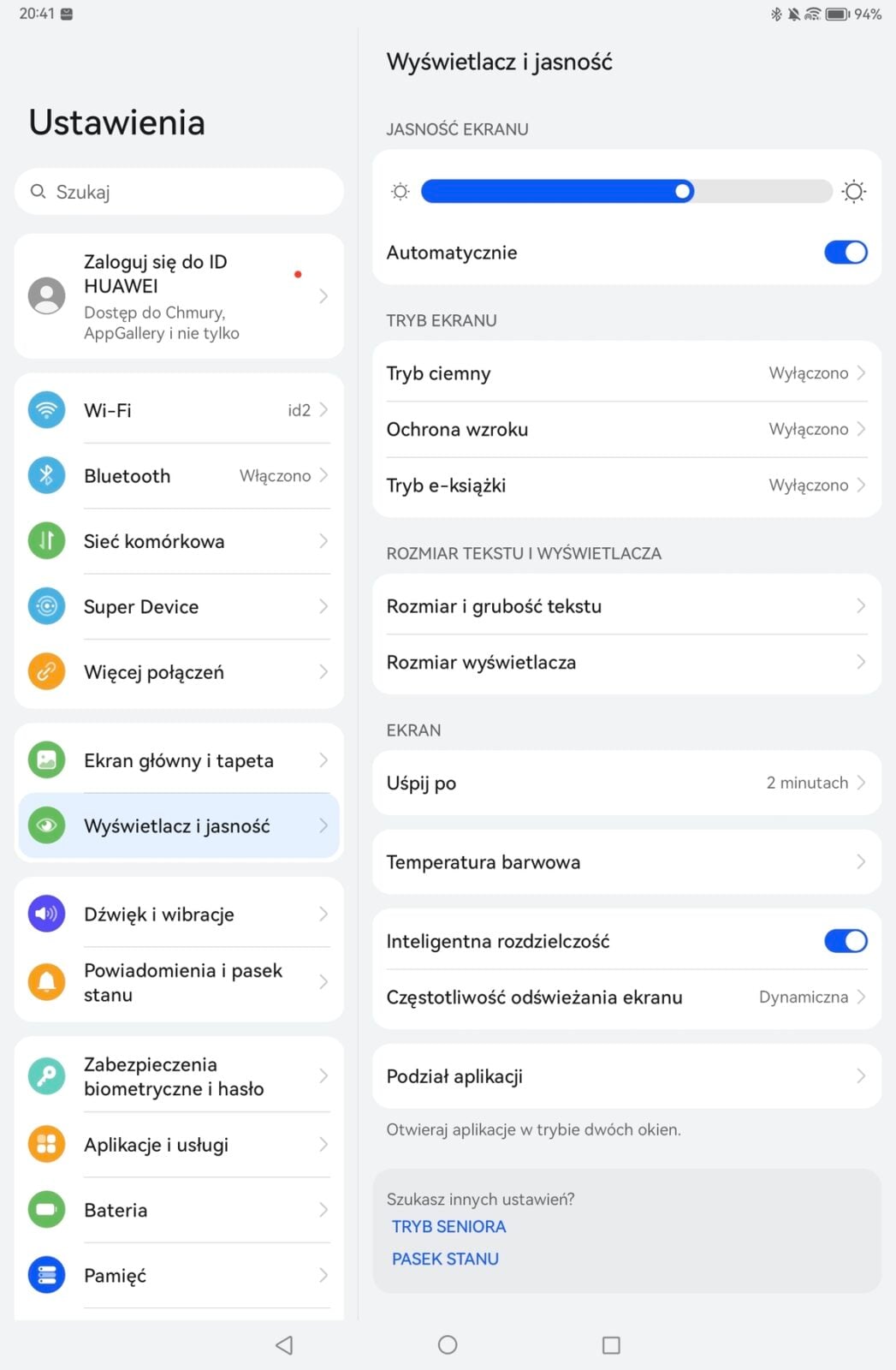896x1370 pixels.
Task: Tap the Wi-Fi icon in settings list
Action: (x=47, y=410)
